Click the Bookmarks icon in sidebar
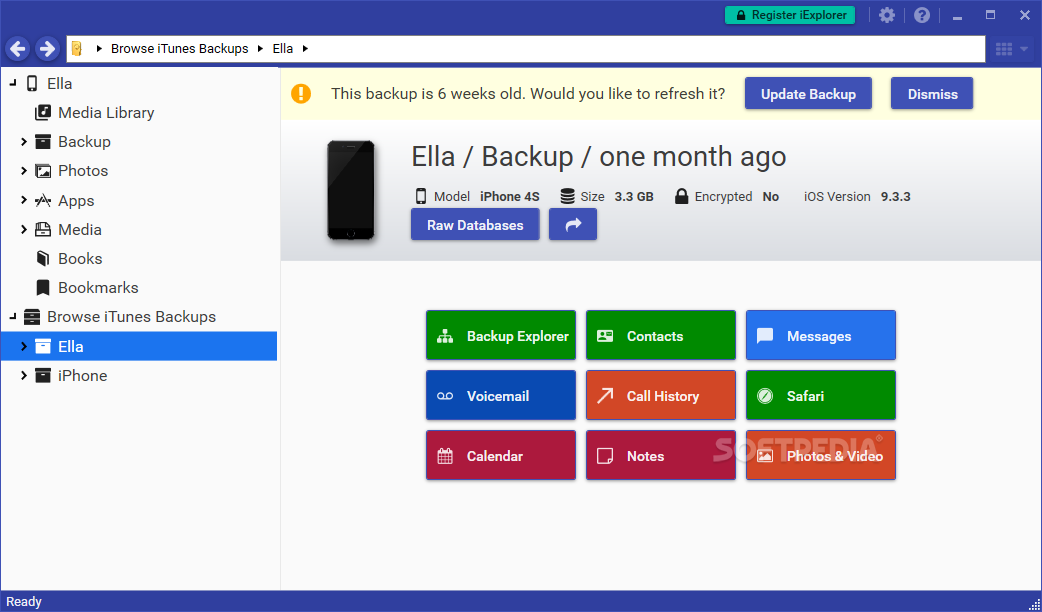The image size is (1042, 612). [x=43, y=288]
